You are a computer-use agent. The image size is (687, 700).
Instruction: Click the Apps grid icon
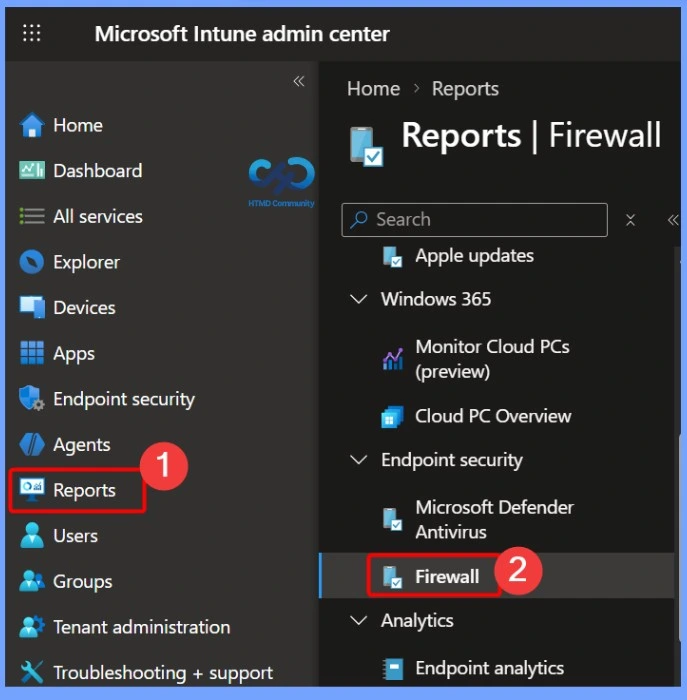pos(32,353)
